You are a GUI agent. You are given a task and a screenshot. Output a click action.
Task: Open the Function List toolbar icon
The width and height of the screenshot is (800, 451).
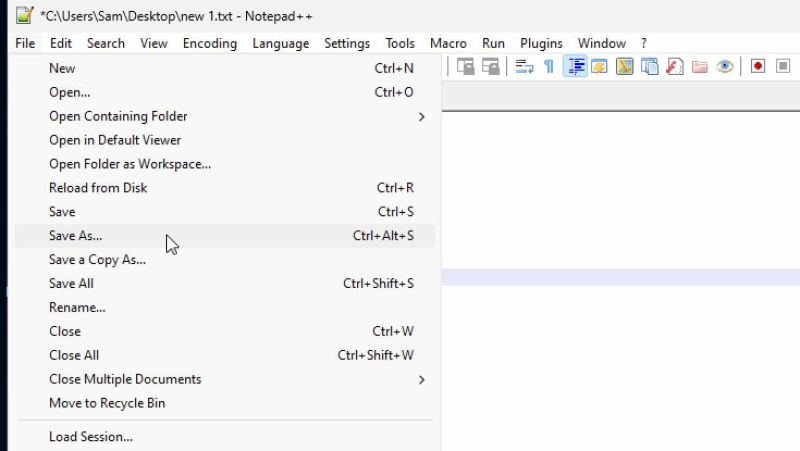674,67
